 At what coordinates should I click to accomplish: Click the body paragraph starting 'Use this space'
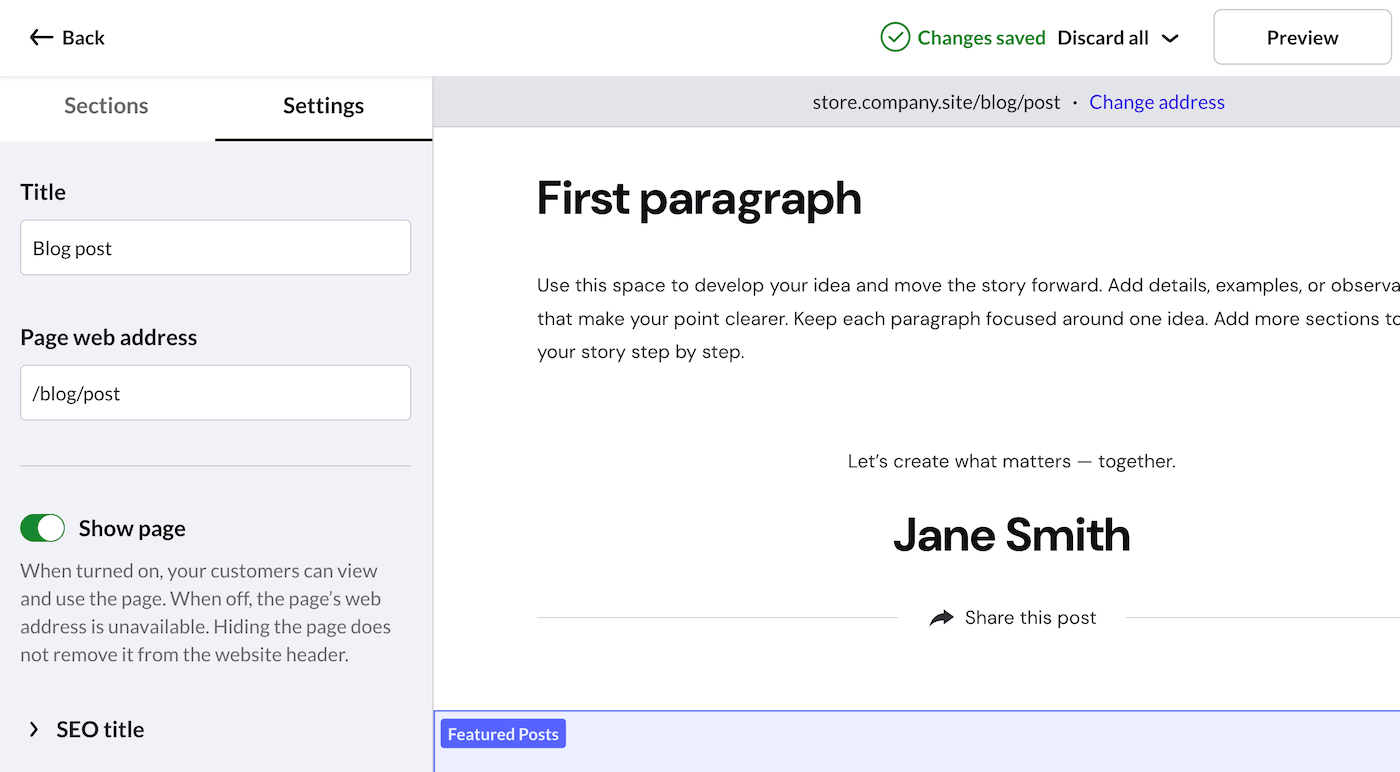968,319
